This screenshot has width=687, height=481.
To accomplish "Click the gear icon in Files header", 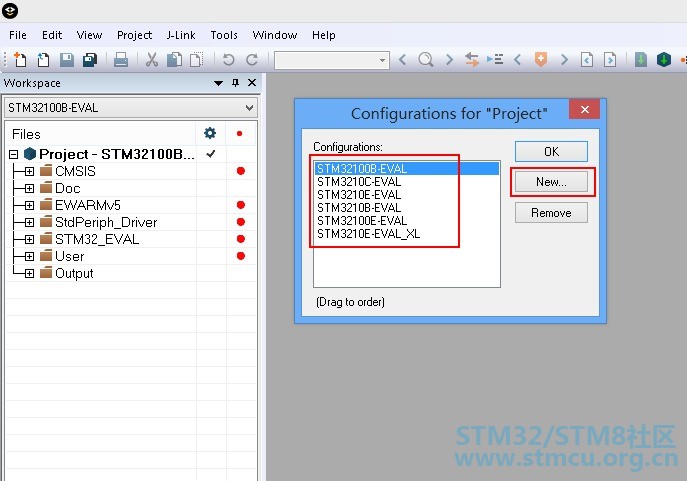I will (x=210, y=133).
